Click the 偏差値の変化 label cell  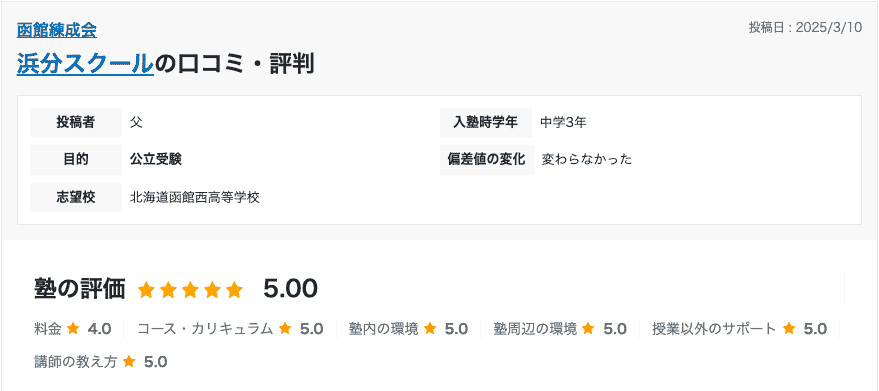[487, 160]
